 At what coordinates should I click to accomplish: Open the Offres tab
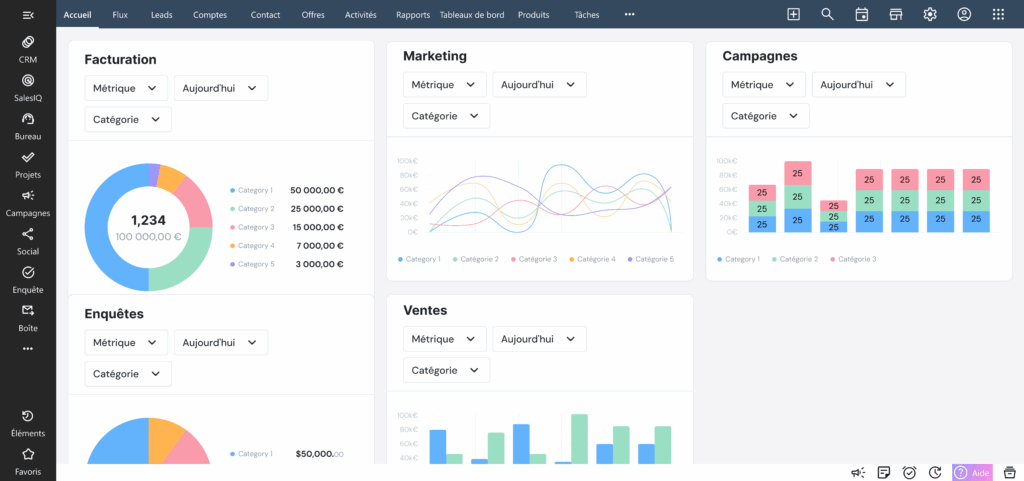click(x=313, y=14)
